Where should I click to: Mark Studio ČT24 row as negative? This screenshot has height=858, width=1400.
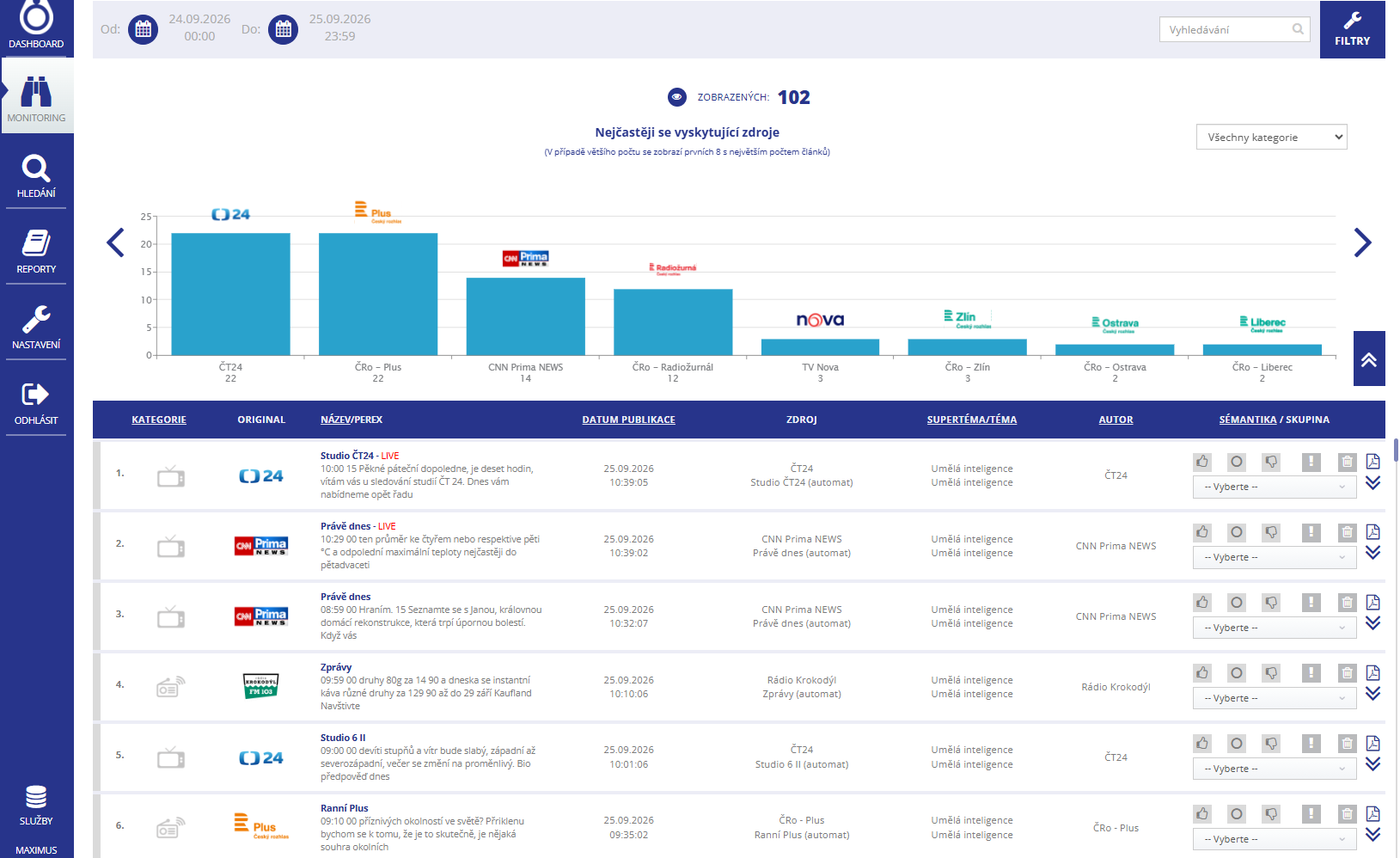tap(1271, 462)
